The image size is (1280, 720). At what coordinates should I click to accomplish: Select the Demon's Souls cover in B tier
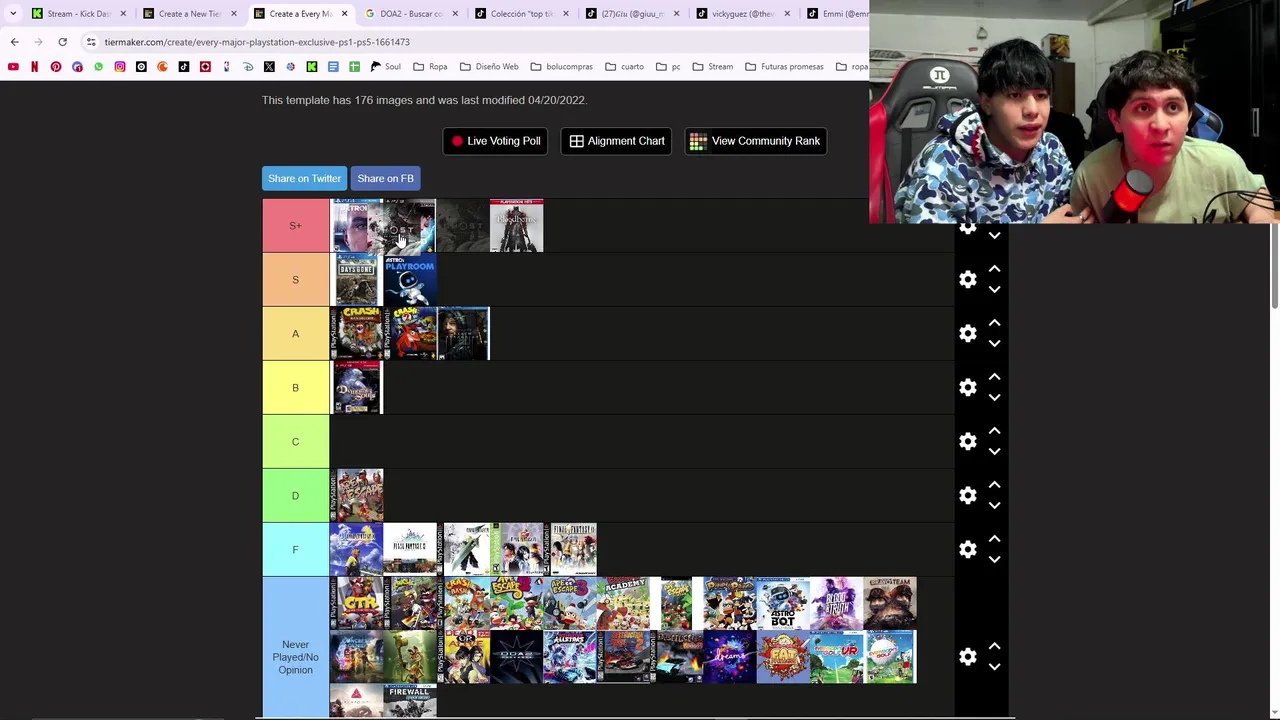tap(356, 388)
